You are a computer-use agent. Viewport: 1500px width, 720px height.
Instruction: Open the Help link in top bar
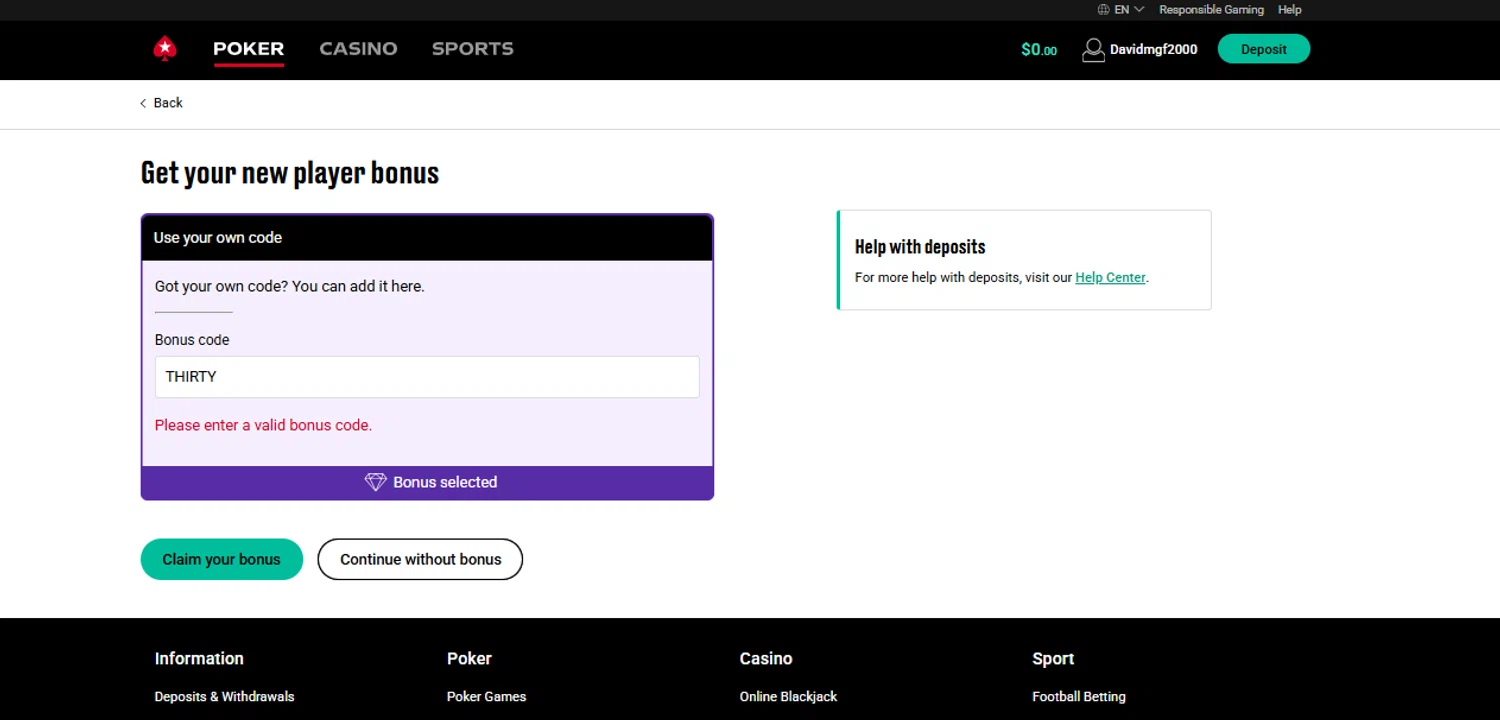tap(1290, 10)
